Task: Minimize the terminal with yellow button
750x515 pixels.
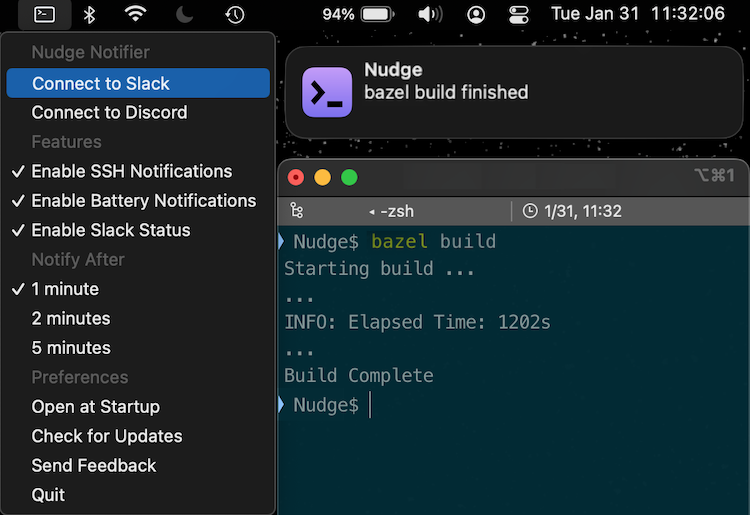Action: [x=322, y=177]
